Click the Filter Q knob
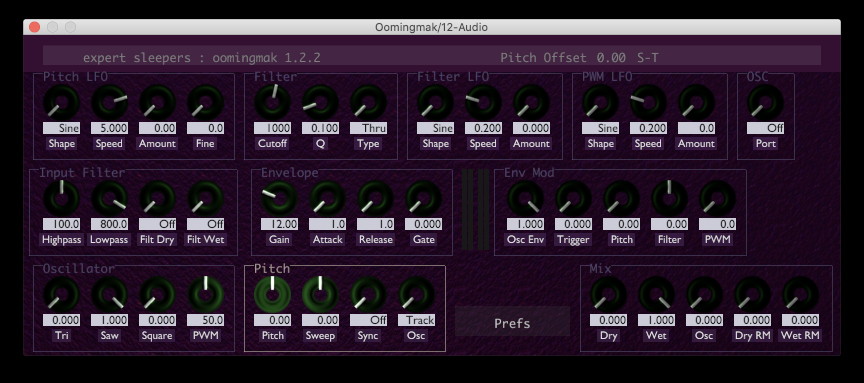 coord(320,102)
